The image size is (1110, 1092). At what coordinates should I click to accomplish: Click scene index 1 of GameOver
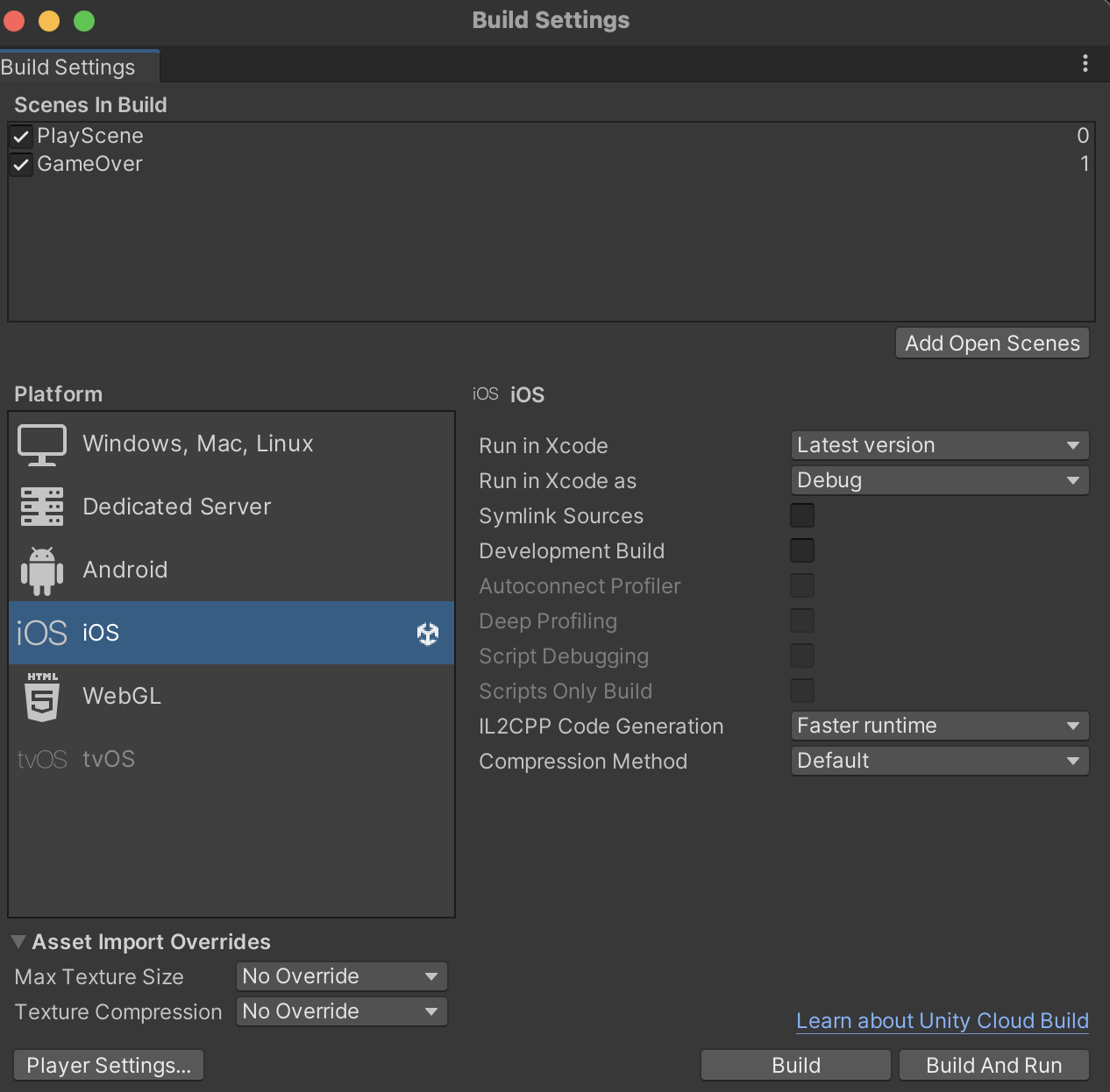[x=1085, y=164]
